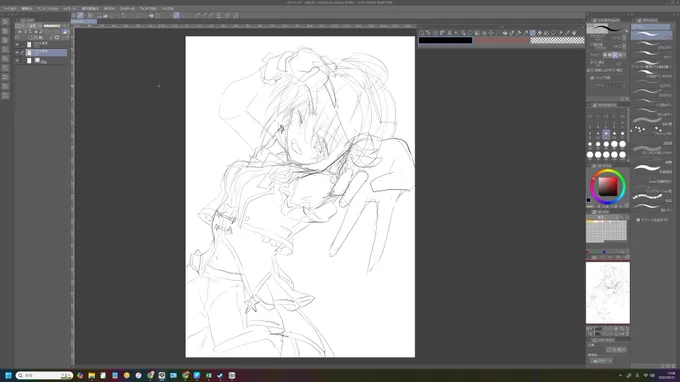The height and width of the screenshot is (382, 680).
Task: Expand the speed stabilization option
Action: pyautogui.click(x=589, y=70)
